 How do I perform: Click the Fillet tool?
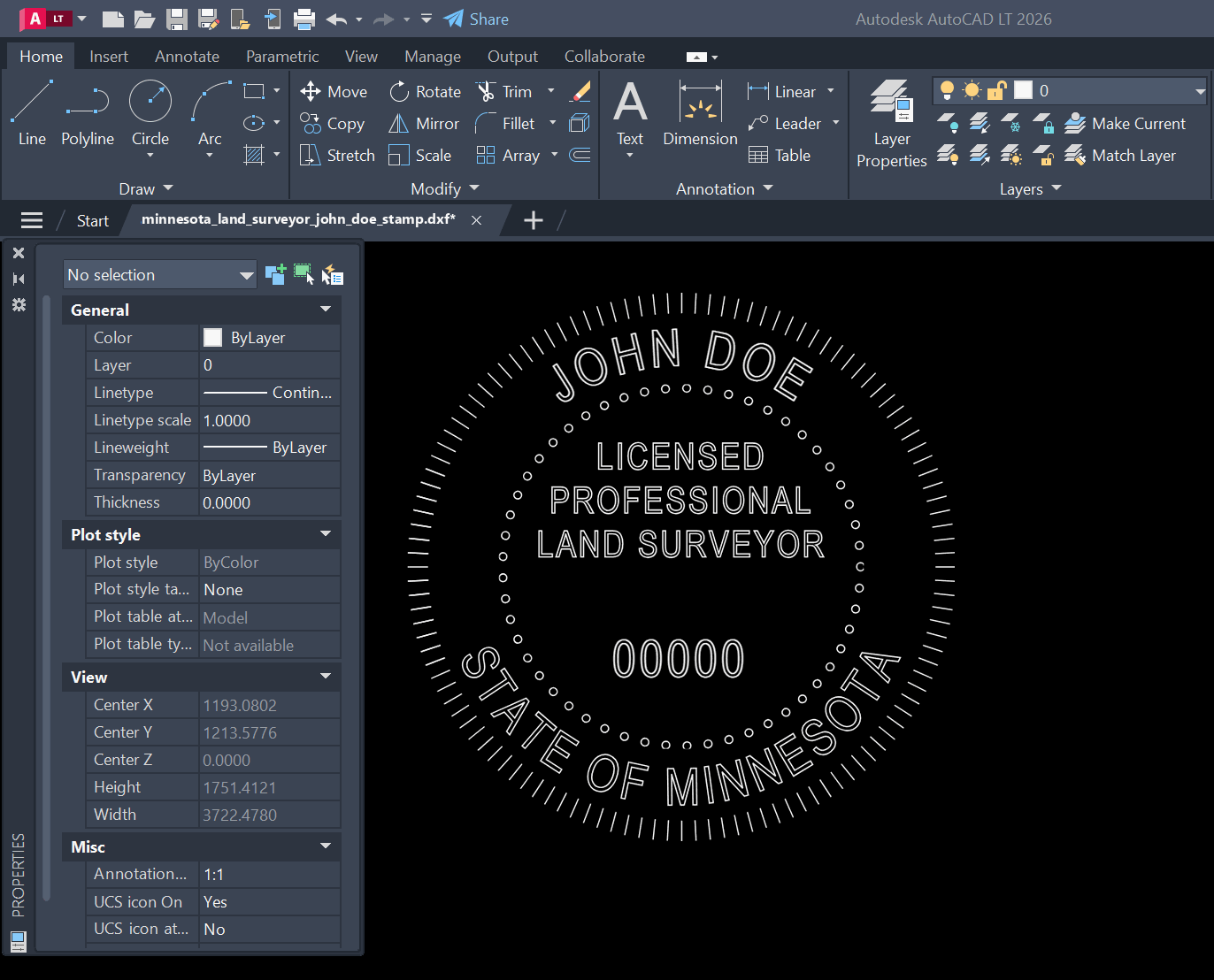pos(505,124)
